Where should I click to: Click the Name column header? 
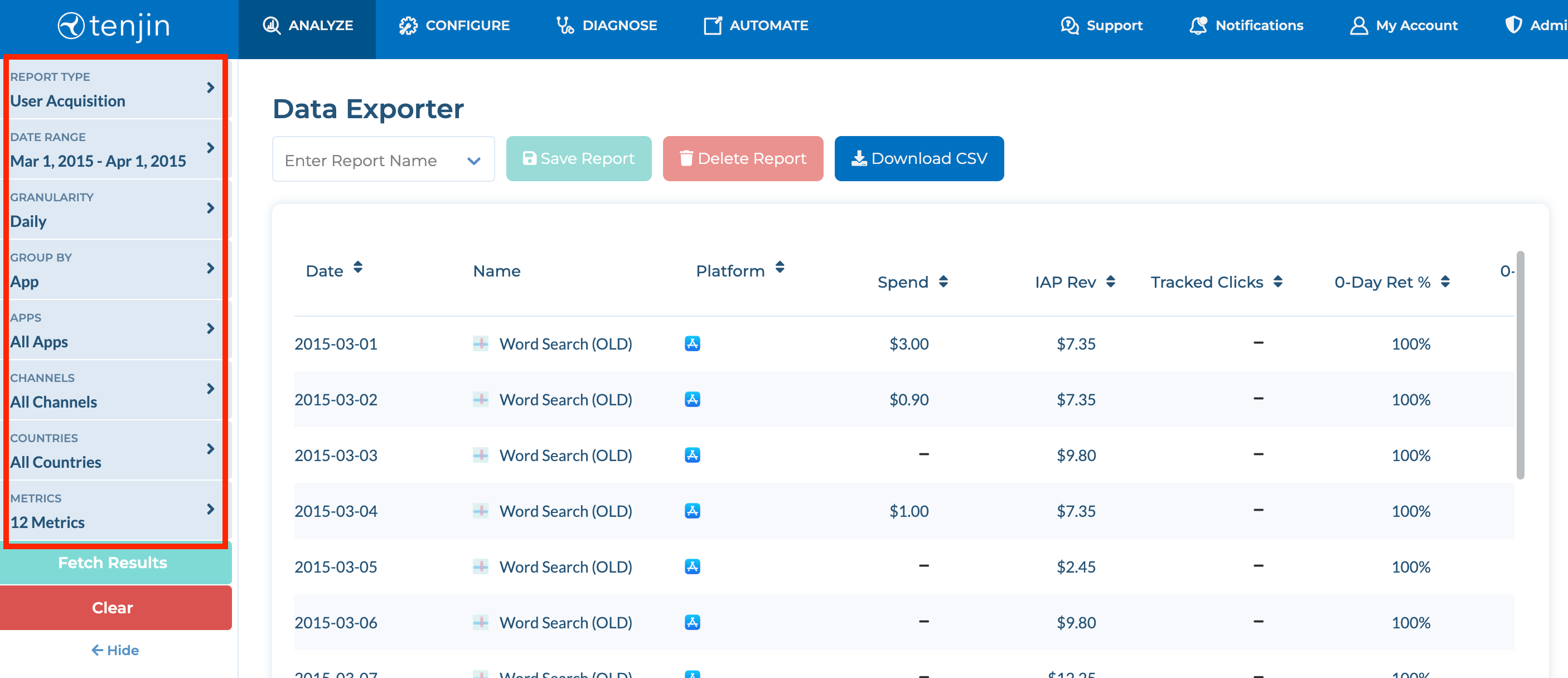click(497, 271)
